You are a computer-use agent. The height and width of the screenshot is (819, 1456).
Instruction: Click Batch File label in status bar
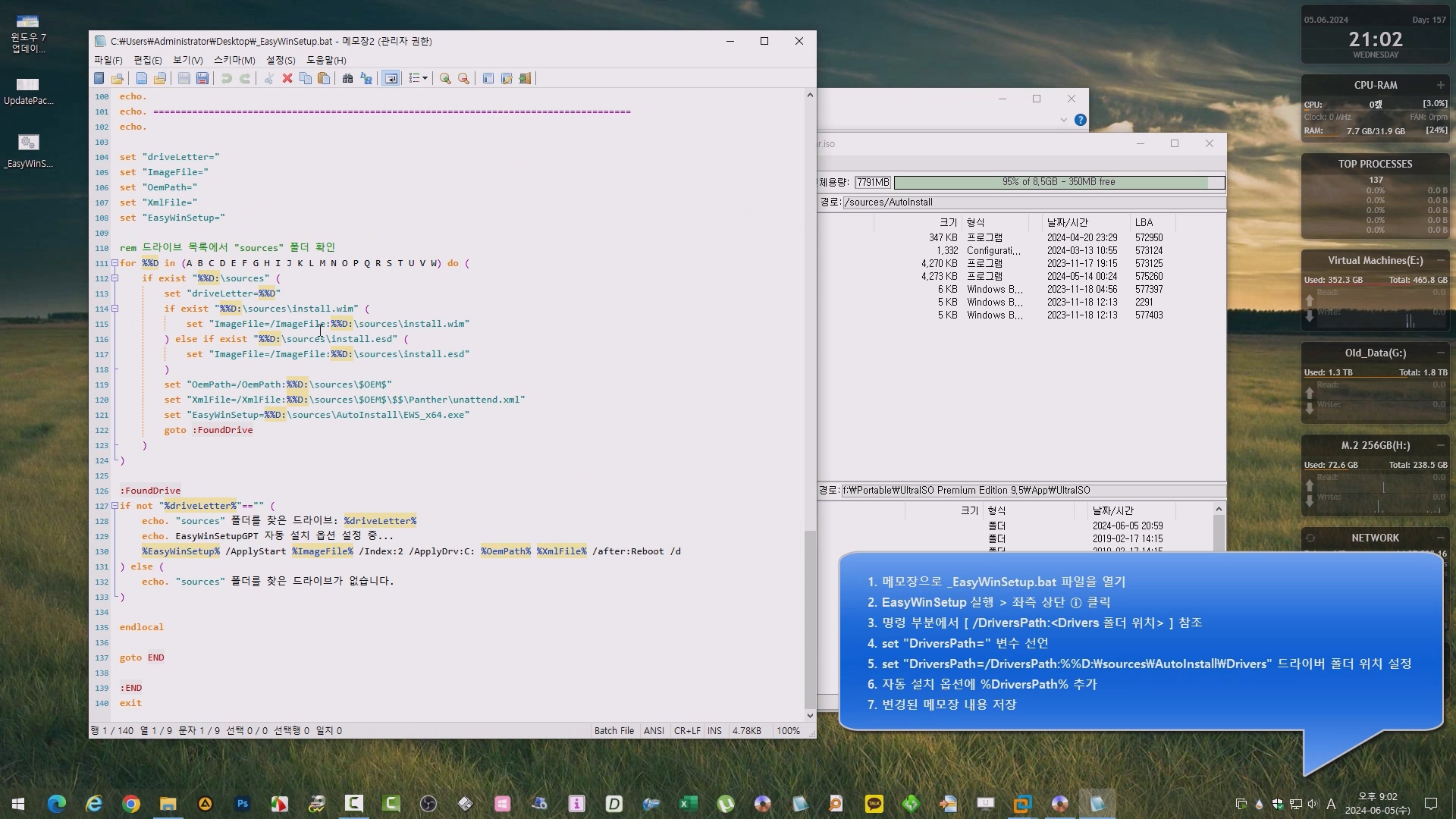pyautogui.click(x=613, y=731)
